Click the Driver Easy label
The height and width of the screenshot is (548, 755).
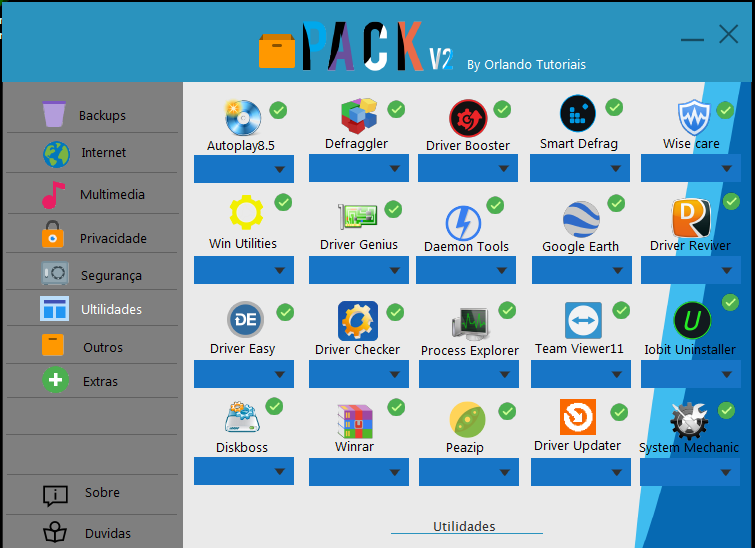click(242, 349)
